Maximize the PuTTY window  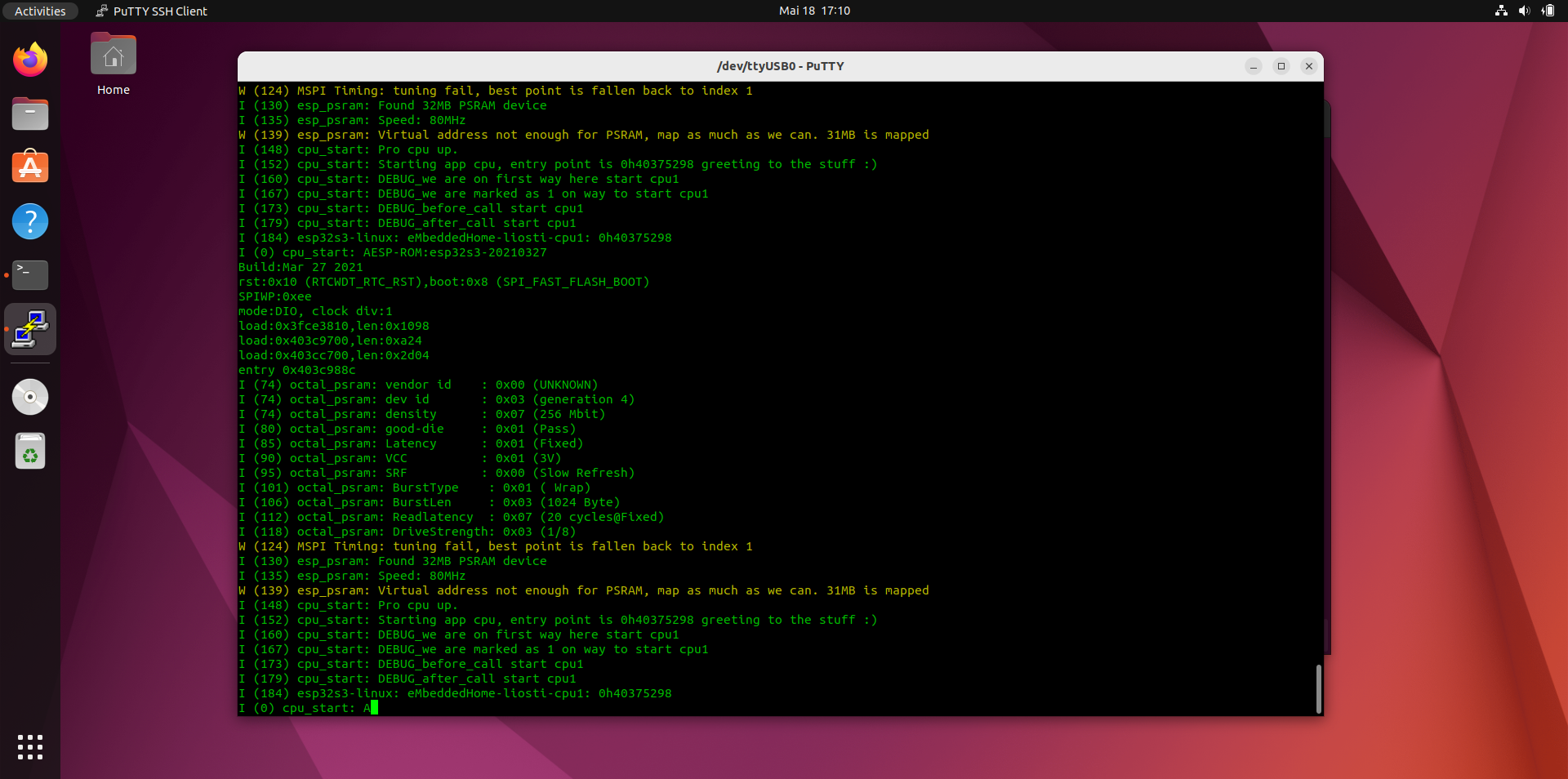point(1281,66)
